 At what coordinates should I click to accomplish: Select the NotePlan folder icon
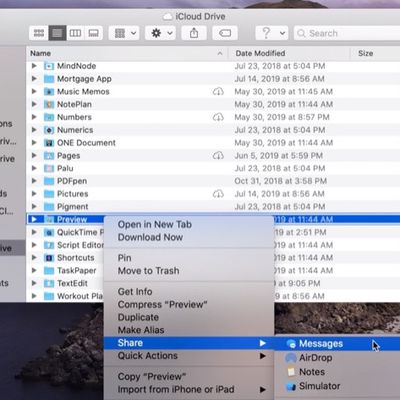[x=49, y=104]
